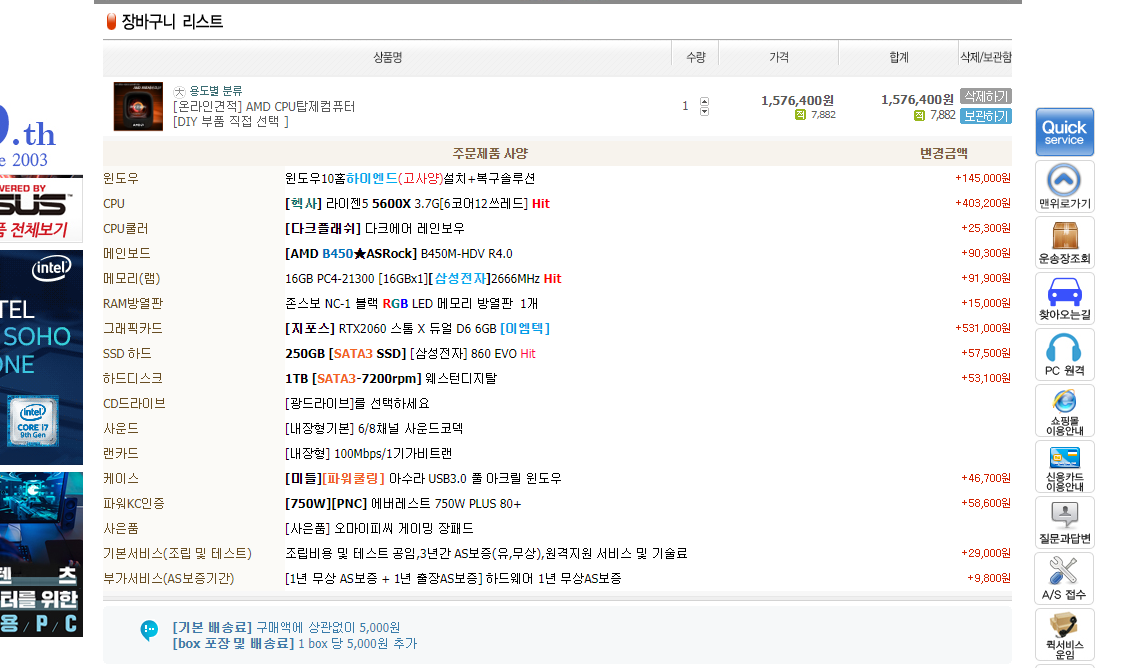1148x668 pixels.
Task: Click 보관하기 to save the item
Action: click(x=986, y=116)
